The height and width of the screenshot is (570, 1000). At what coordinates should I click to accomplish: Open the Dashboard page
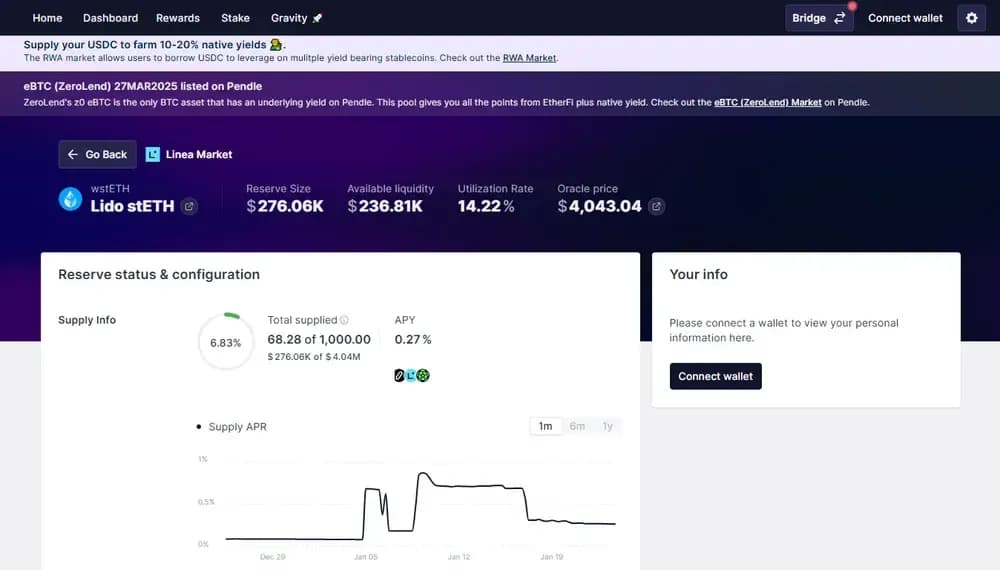(x=110, y=18)
